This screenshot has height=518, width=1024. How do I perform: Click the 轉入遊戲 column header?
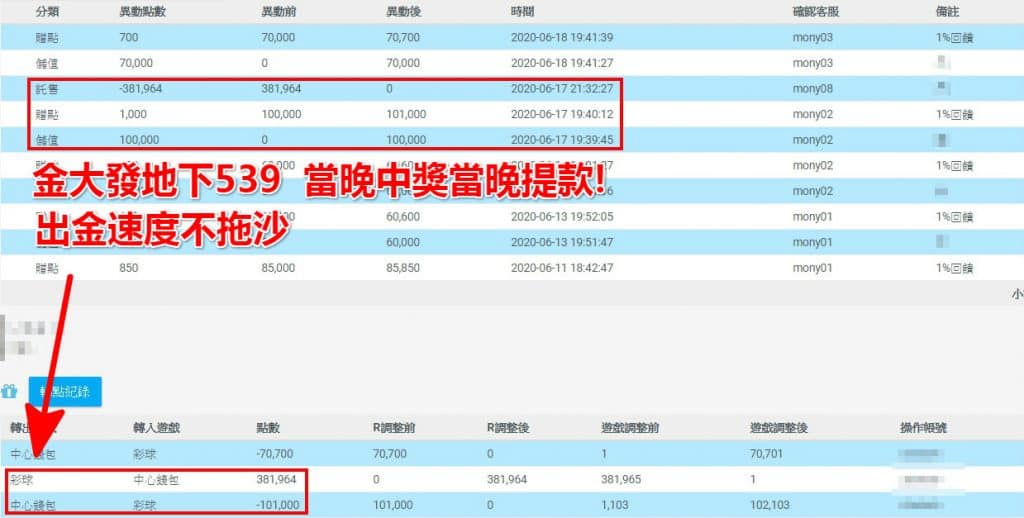pyautogui.click(x=157, y=428)
